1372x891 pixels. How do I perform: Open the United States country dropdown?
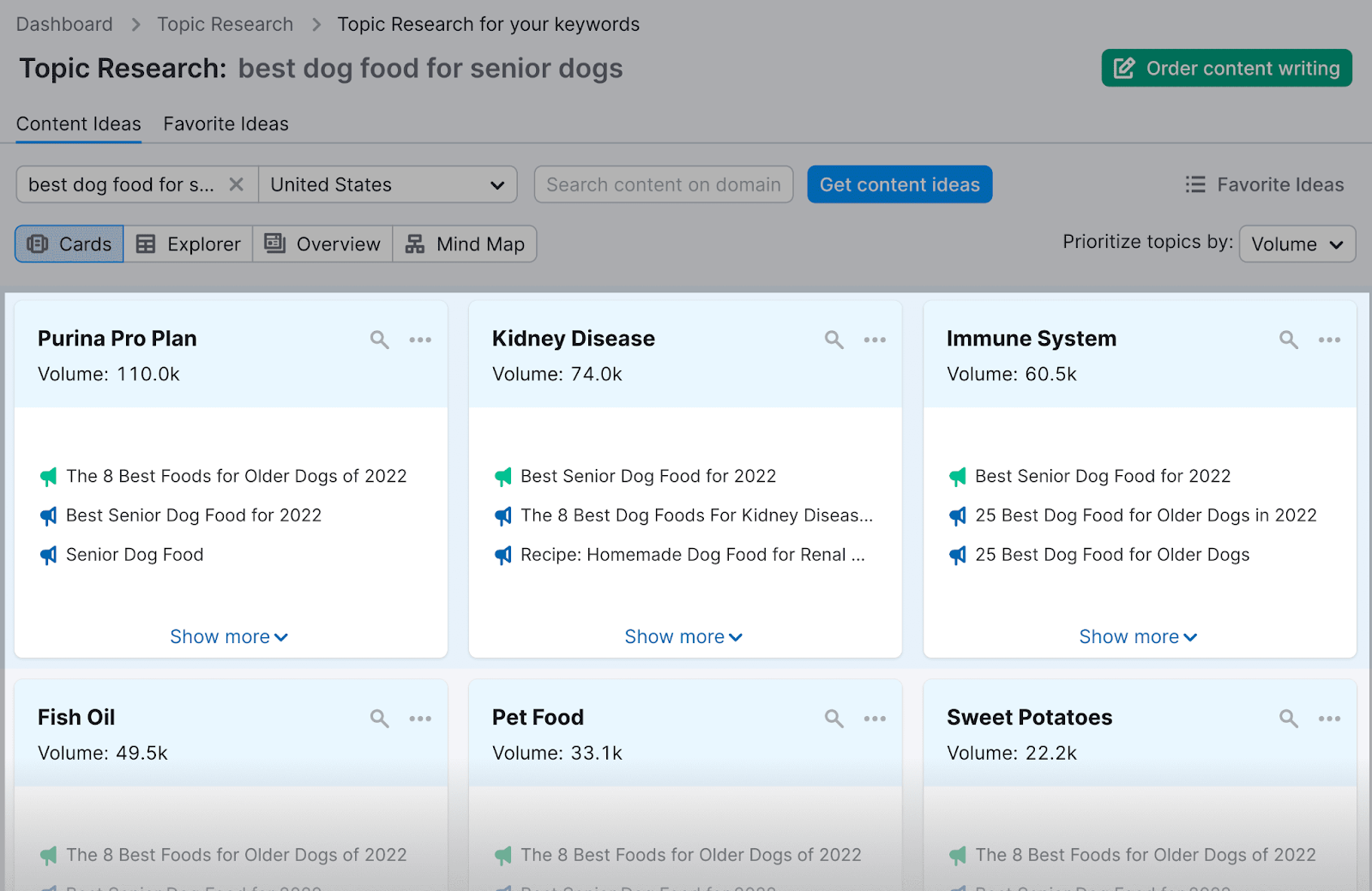[388, 184]
